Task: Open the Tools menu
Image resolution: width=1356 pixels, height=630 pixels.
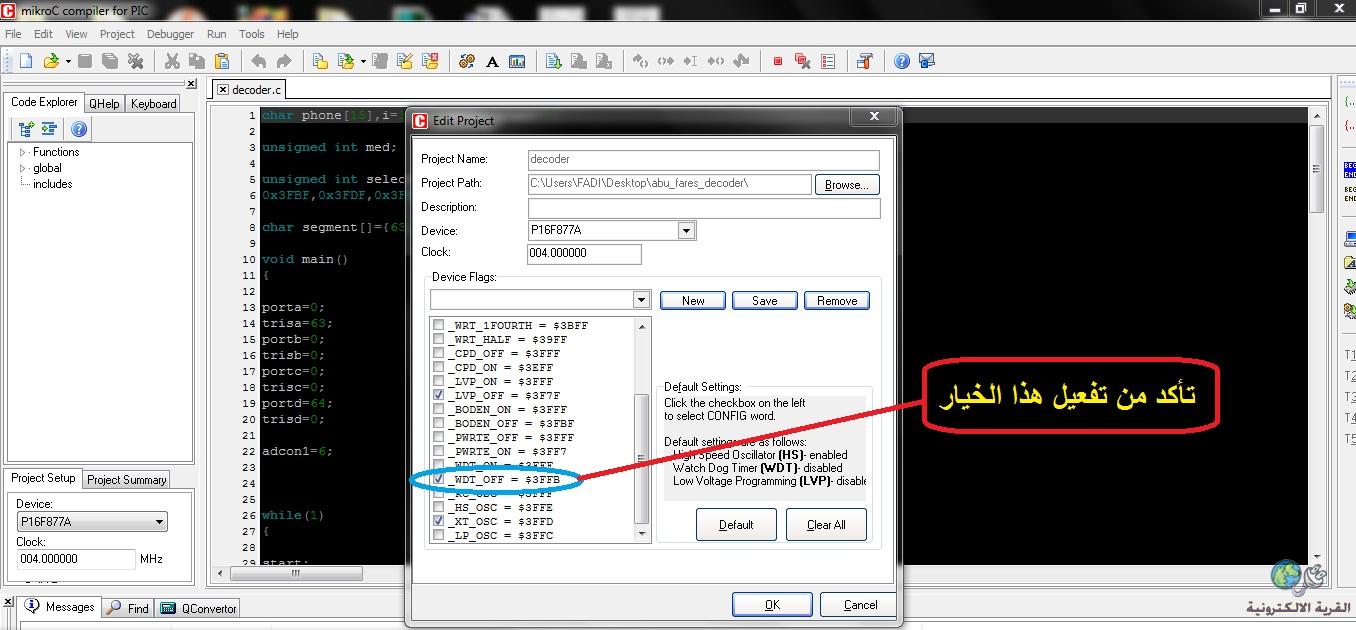Action: point(252,34)
